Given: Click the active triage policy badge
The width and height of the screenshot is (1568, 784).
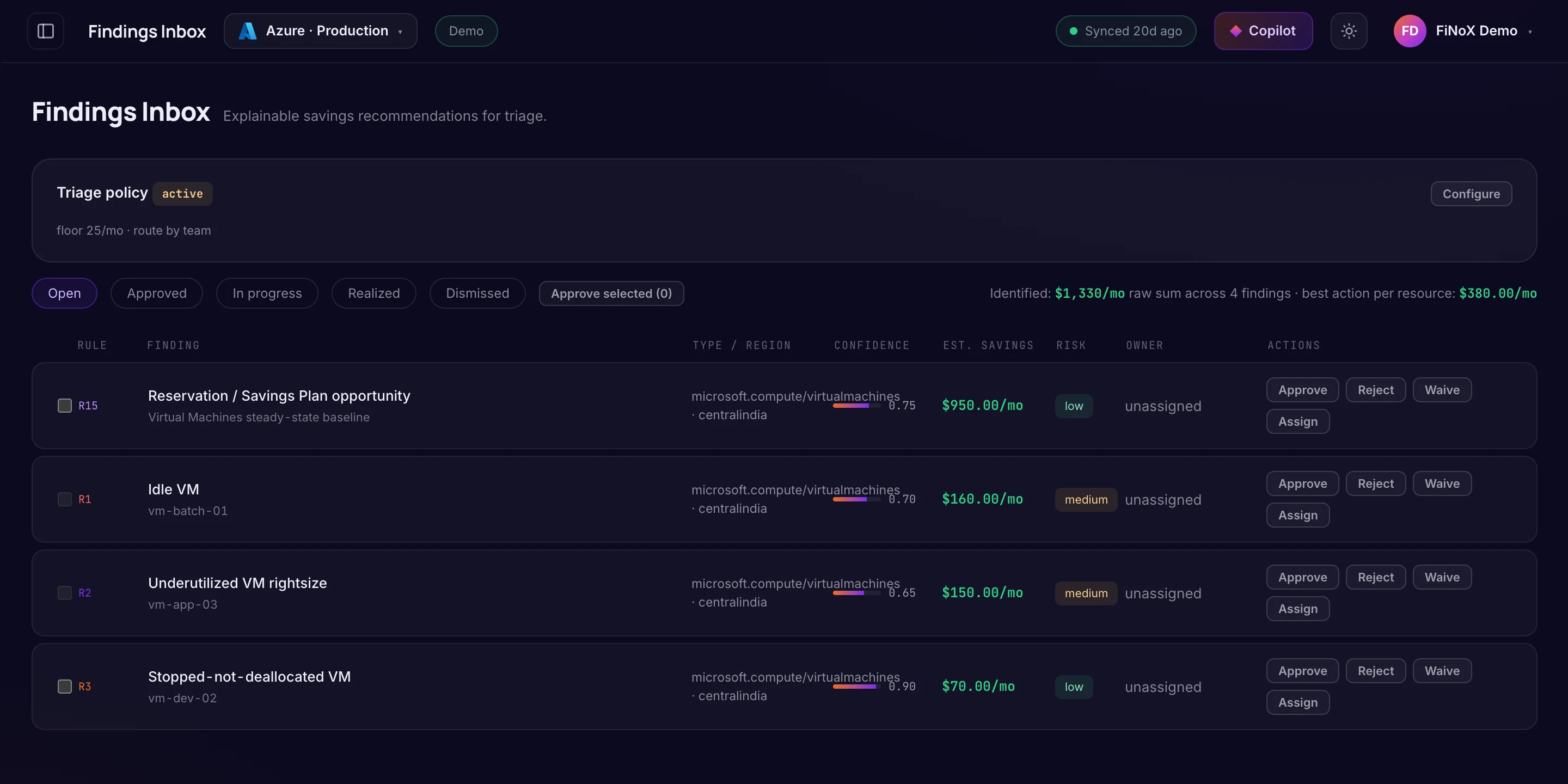Looking at the screenshot, I should point(182,194).
